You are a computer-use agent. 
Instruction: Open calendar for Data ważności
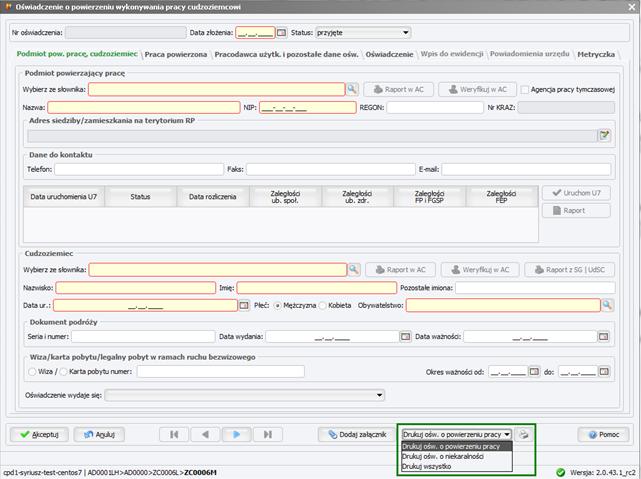click(604, 337)
